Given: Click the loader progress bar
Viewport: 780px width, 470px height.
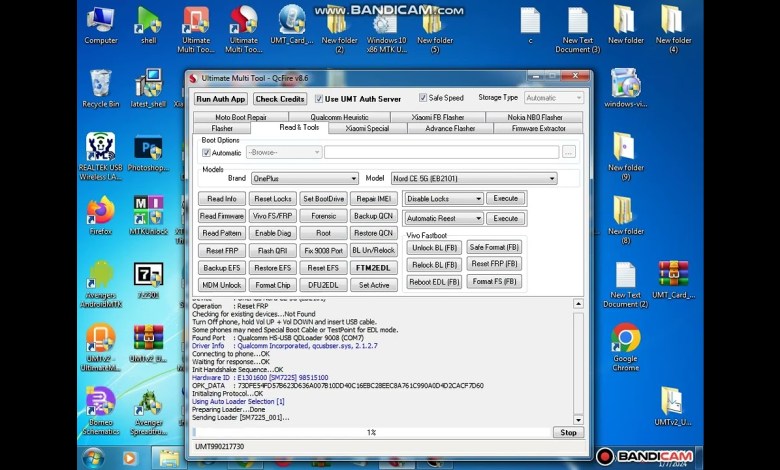Looking at the screenshot, I should [x=372, y=433].
